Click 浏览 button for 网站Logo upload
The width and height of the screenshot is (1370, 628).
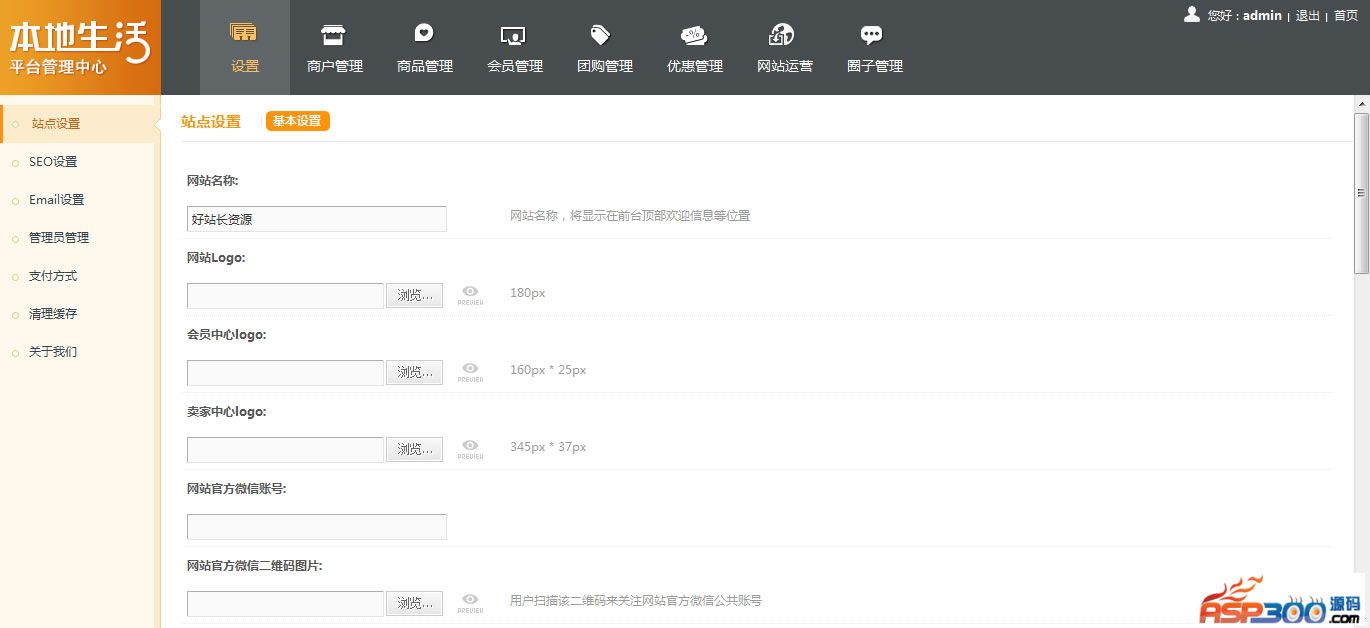point(415,295)
